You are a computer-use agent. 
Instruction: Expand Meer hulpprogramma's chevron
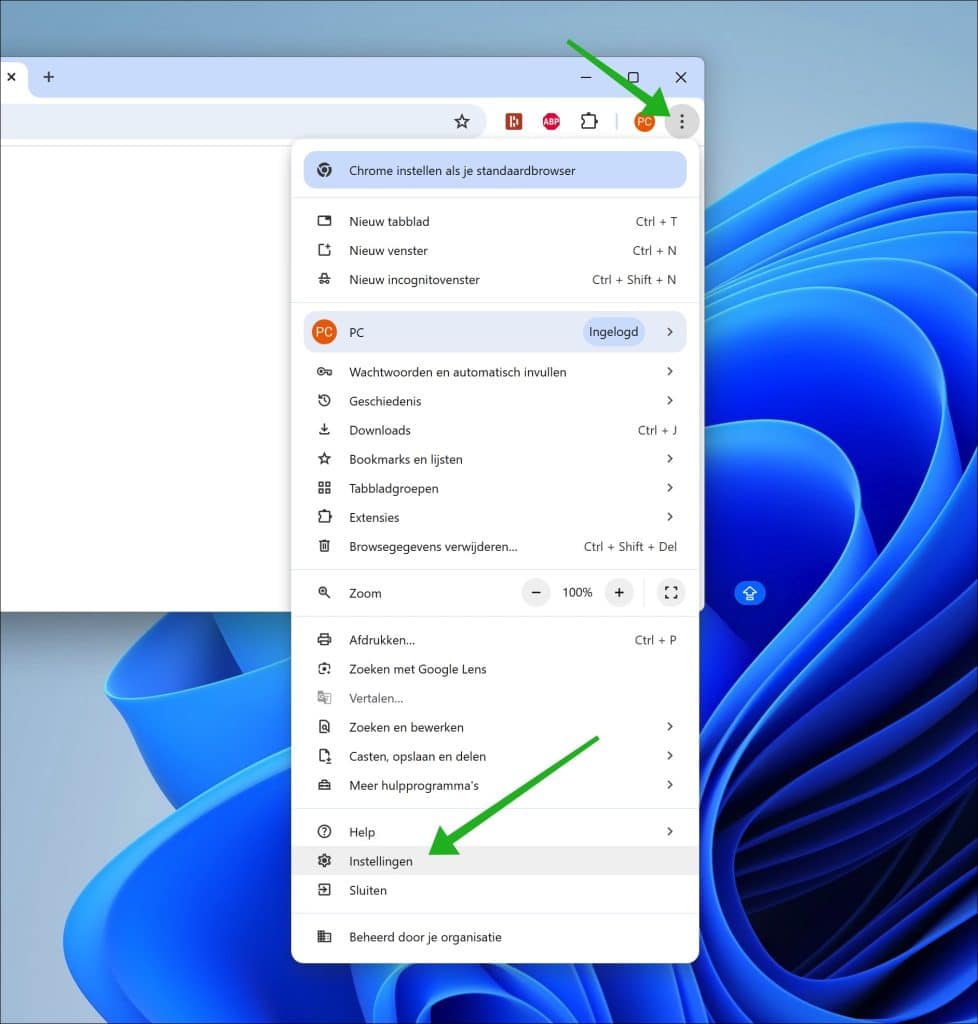(x=670, y=785)
